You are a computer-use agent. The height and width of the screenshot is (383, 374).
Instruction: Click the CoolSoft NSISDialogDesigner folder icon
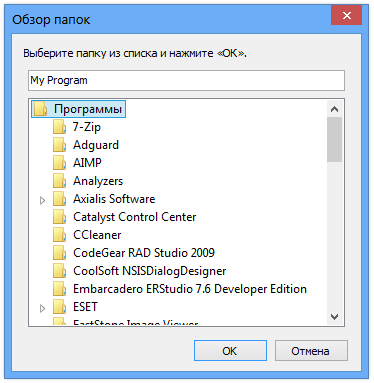(x=59, y=271)
